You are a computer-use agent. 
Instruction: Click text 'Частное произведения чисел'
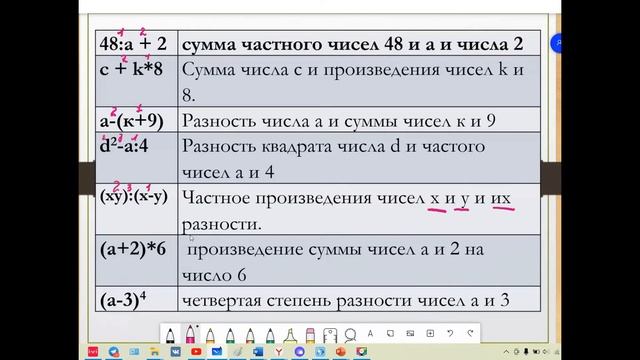click(303, 198)
